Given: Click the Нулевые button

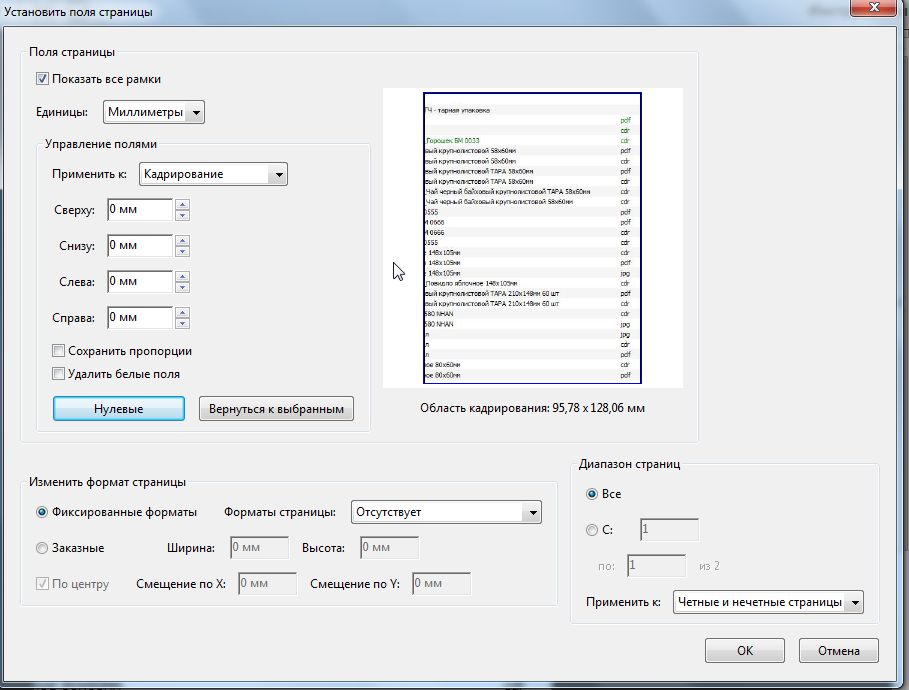Looking at the screenshot, I should tap(119, 409).
